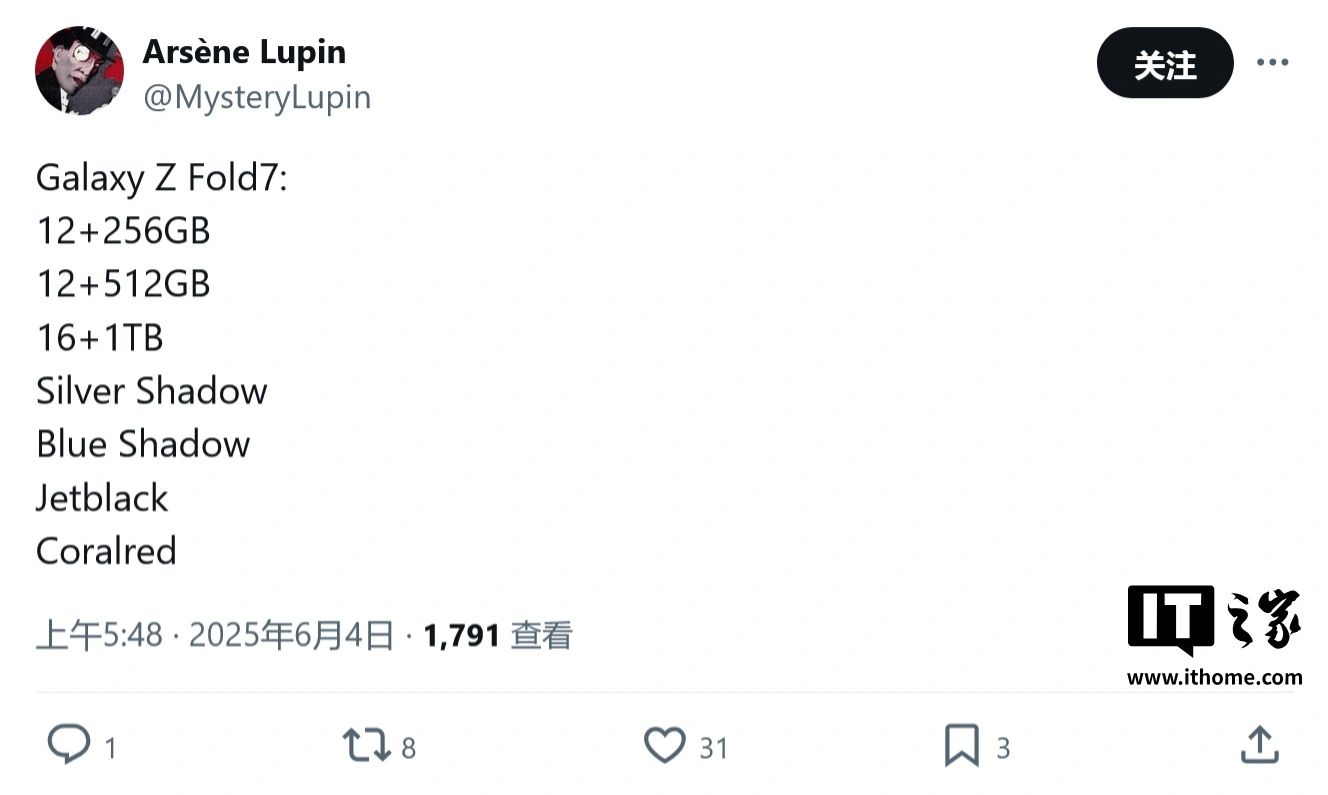The image size is (1328, 795).
Task: Open Arsène Lupin's profile avatar
Action: tap(80, 71)
